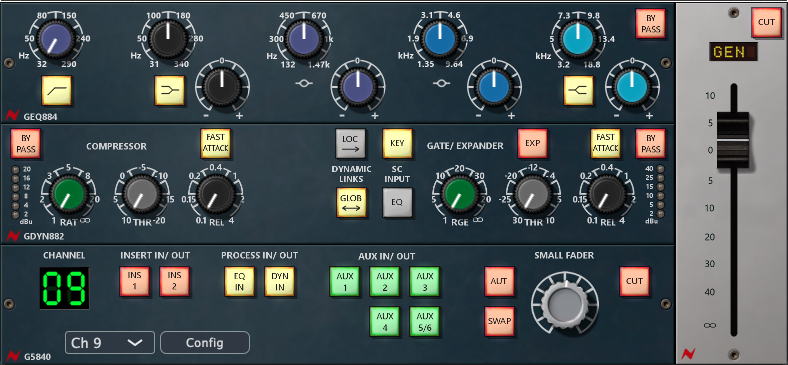Screen dimensions: 788x365
Task: Toggle the EQ IN process button
Action: [x=240, y=281]
